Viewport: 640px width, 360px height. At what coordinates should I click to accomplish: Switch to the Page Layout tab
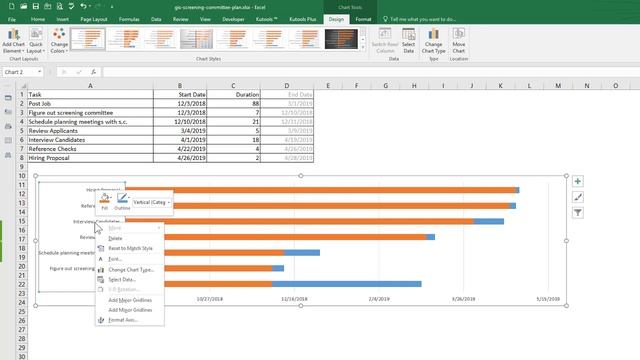tap(93, 19)
